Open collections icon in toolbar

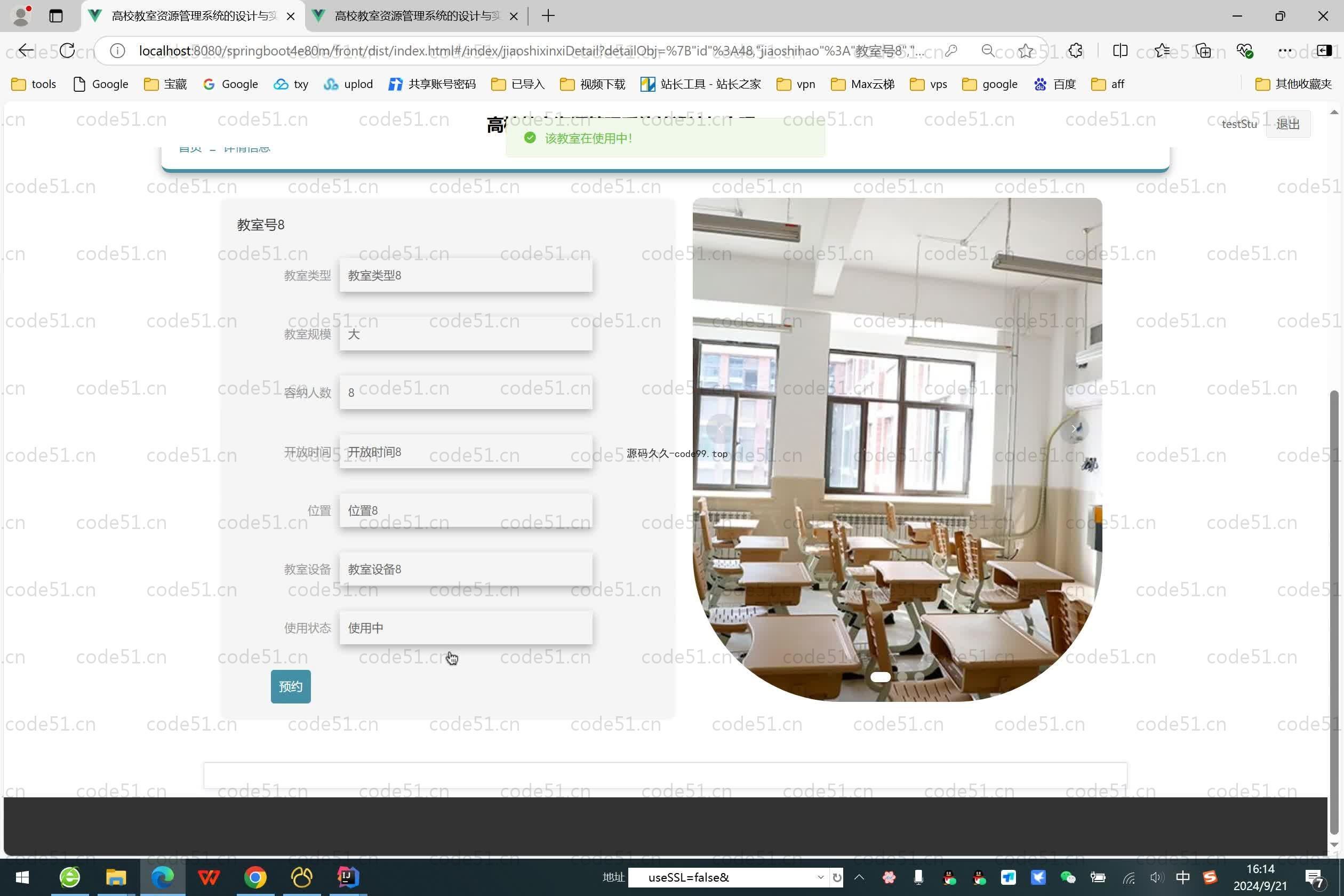point(1203,51)
